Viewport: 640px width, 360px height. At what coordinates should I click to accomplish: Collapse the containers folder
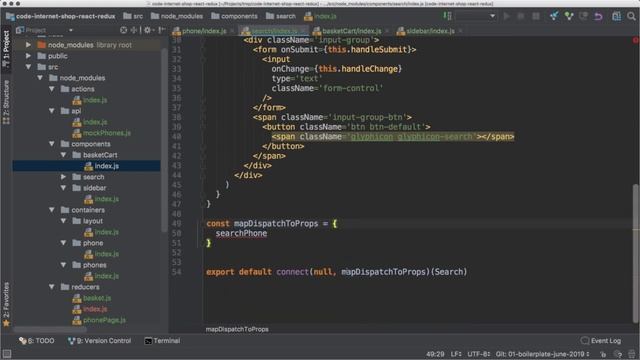click(52, 210)
